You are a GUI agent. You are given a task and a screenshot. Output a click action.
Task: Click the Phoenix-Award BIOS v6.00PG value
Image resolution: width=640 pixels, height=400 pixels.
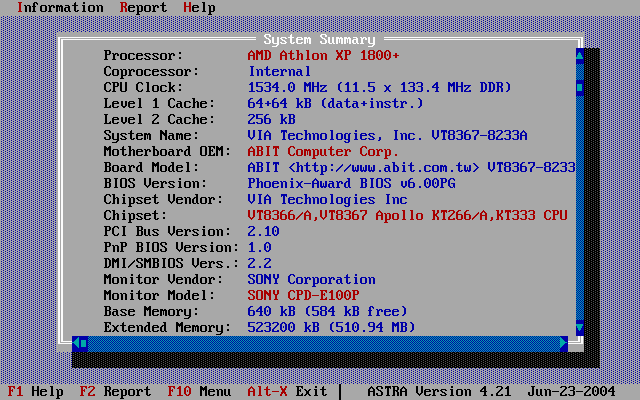351,183
